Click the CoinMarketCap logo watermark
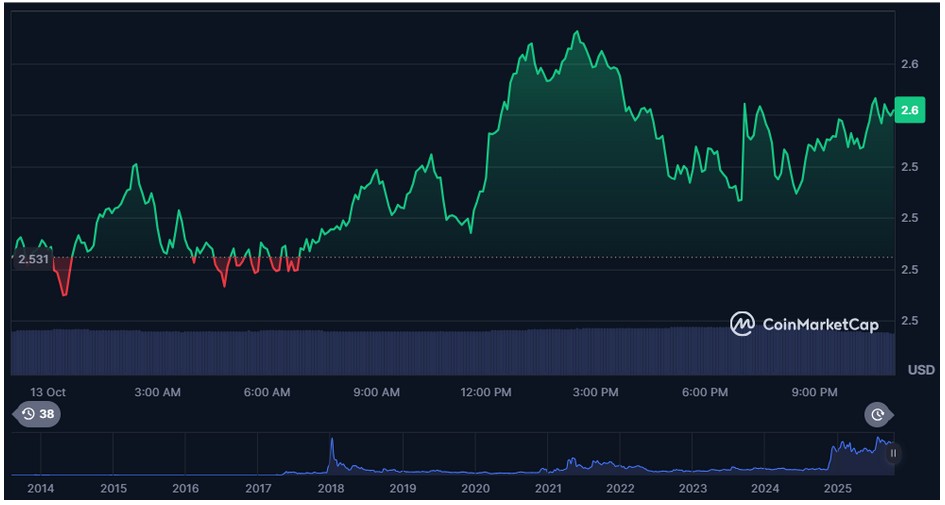 pyautogui.click(x=804, y=323)
